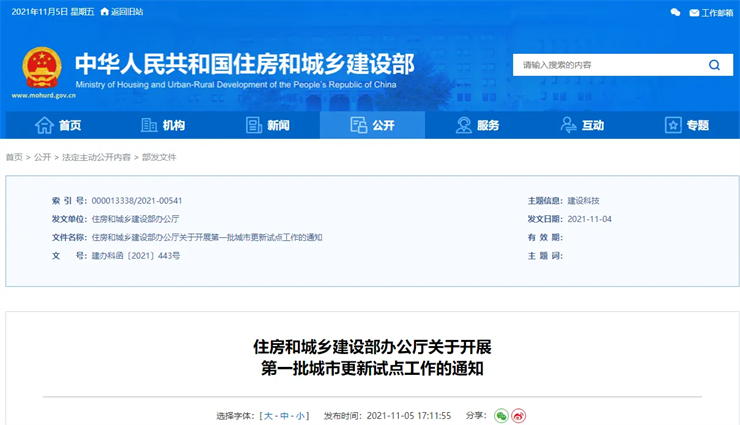The width and height of the screenshot is (740, 425).
Task: Click the 建设科技 subject value
Action: click(x=583, y=200)
